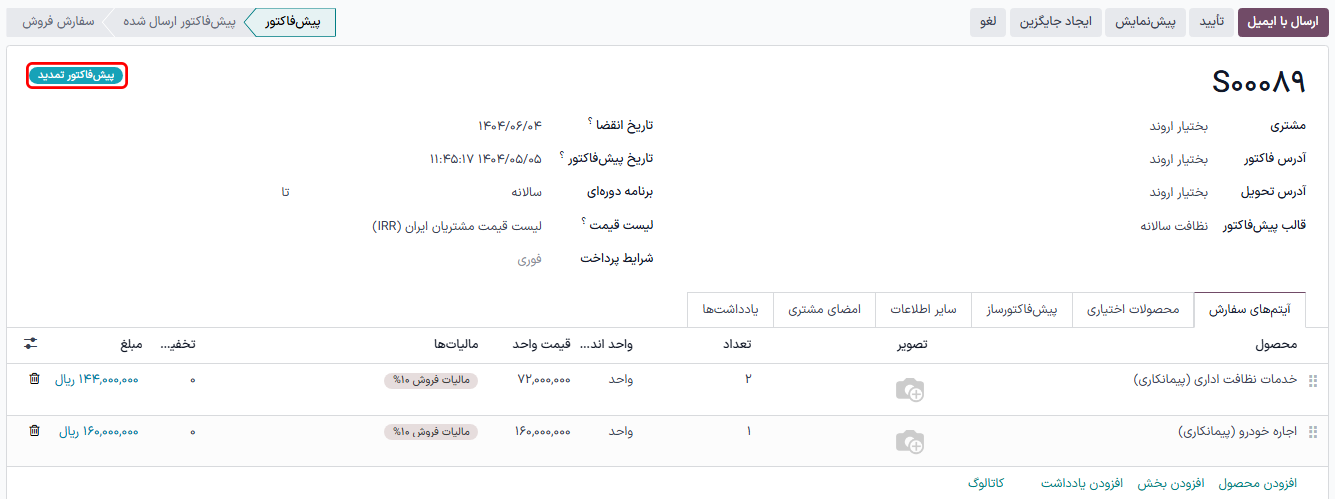1335x499 pixels.
Task: Open the کاتالوگ link
Action: [x=986, y=483]
